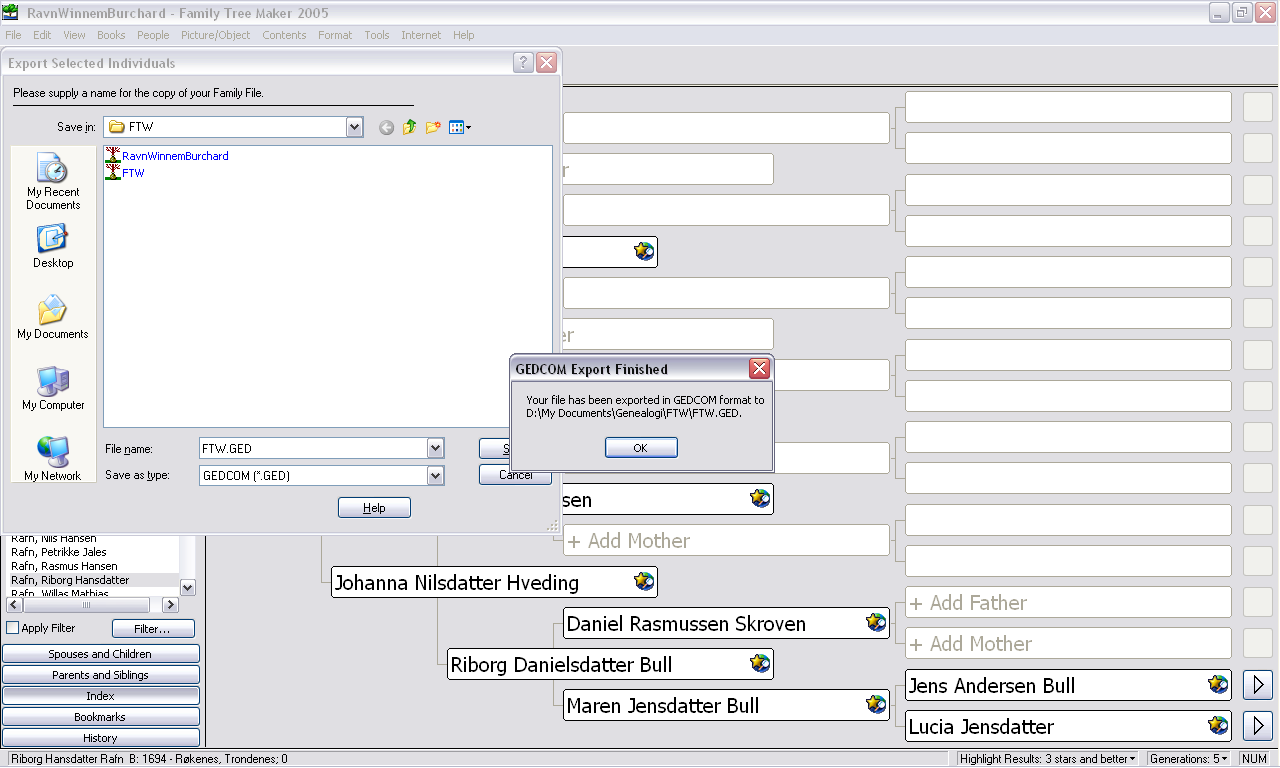Click star icon on Riborg Danielsdatter Bull
This screenshot has height=768, width=1280.
[x=760, y=663]
